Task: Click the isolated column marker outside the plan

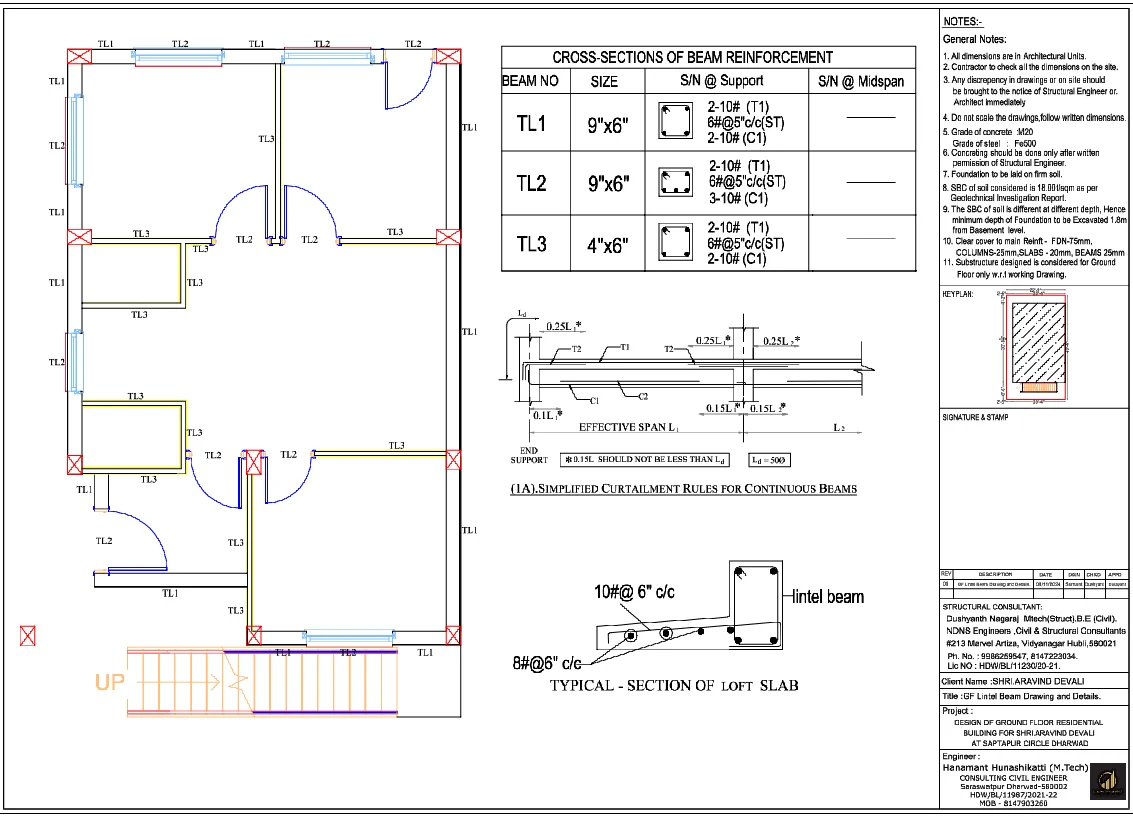Action: [x=27, y=636]
